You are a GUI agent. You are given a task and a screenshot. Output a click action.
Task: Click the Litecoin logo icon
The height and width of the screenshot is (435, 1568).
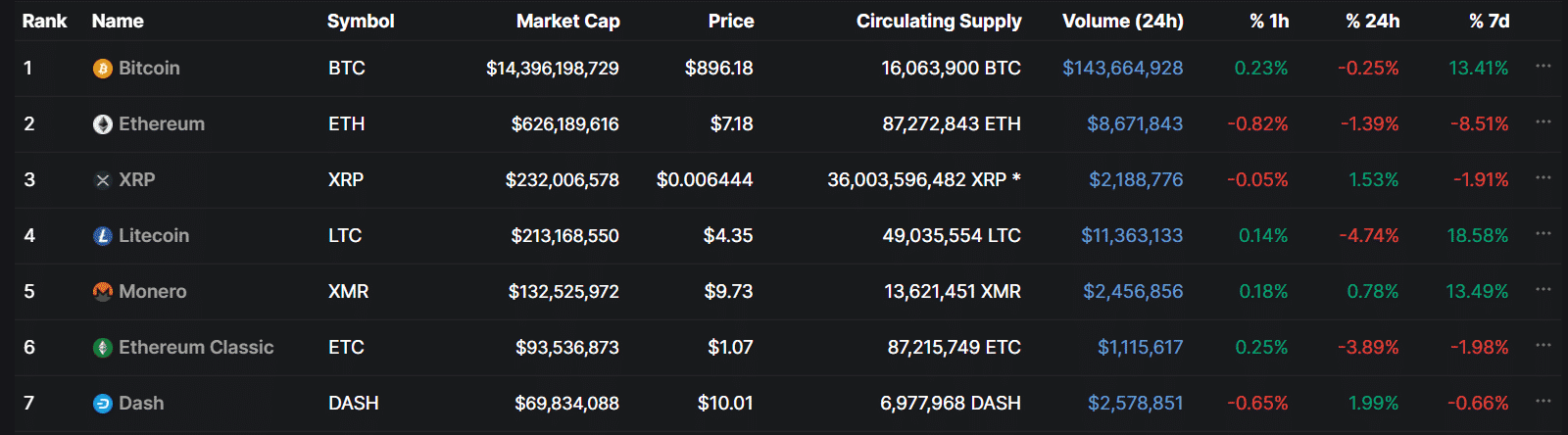coord(102,236)
